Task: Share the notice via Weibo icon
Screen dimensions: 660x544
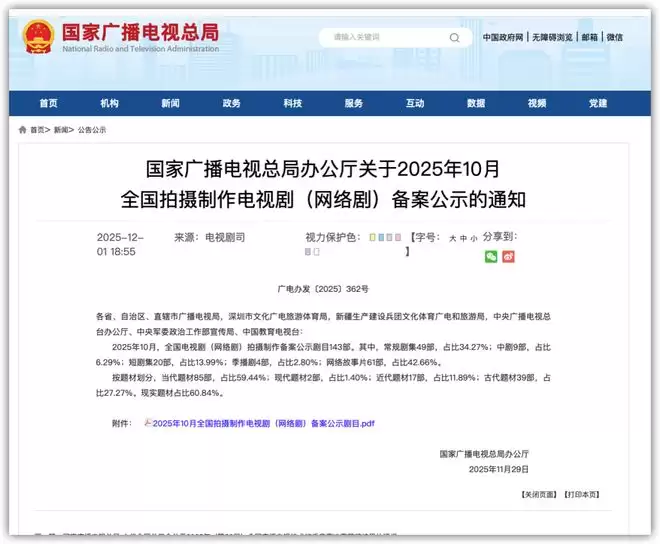Action: click(x=508, y=256)
